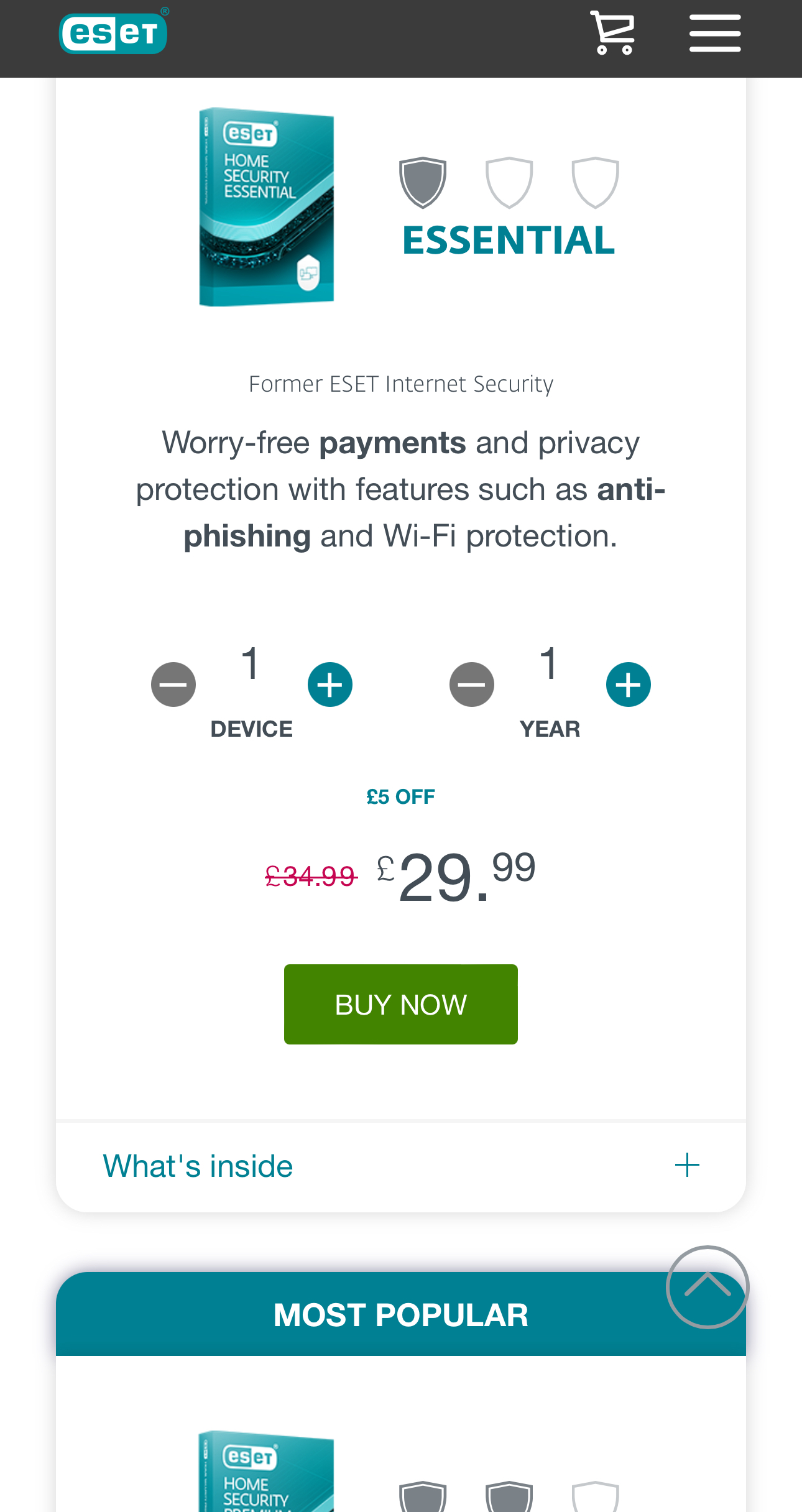Click the £5 OFF discount label

coord(400,797)
